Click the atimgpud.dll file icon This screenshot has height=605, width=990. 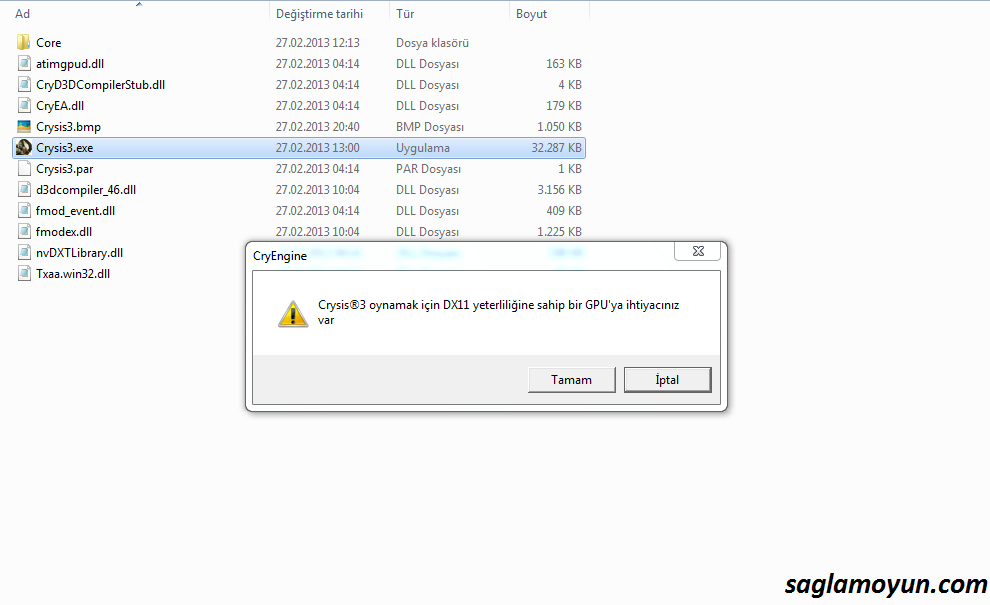point(24,63)
